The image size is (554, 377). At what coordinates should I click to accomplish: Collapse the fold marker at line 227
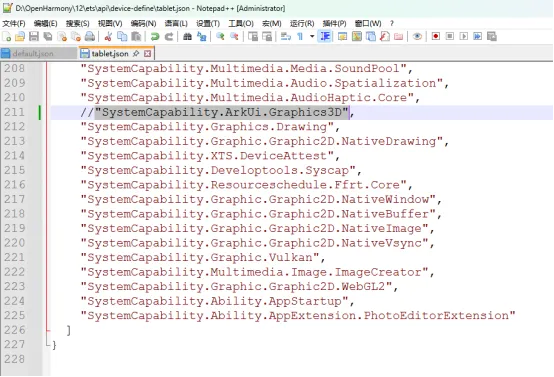tap(47, 345)
